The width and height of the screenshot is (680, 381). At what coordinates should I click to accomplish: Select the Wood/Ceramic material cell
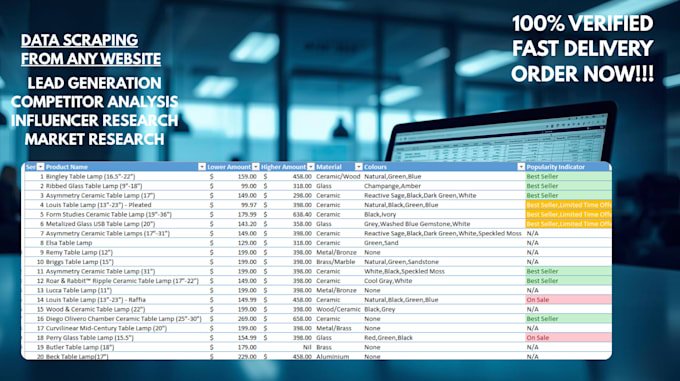click(339, 309)
